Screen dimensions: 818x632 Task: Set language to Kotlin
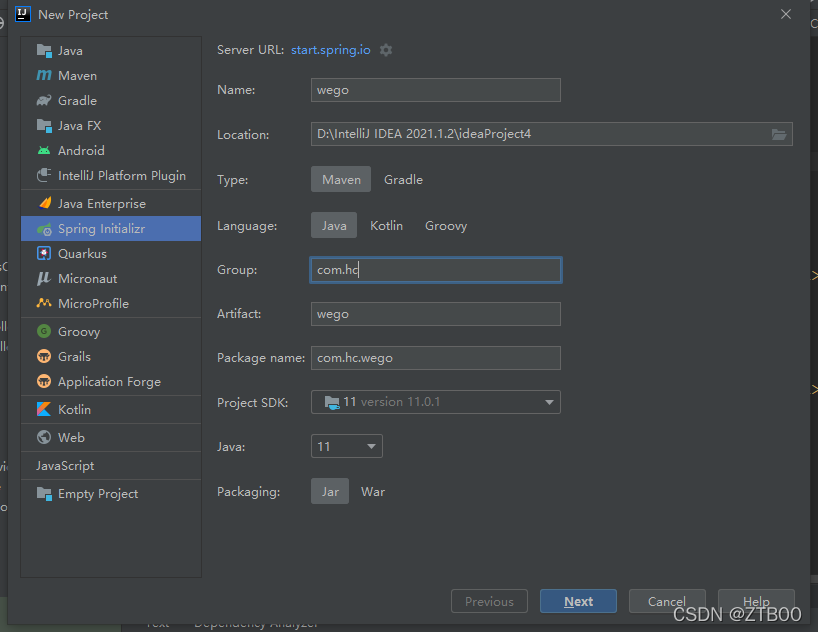(386, 225)
